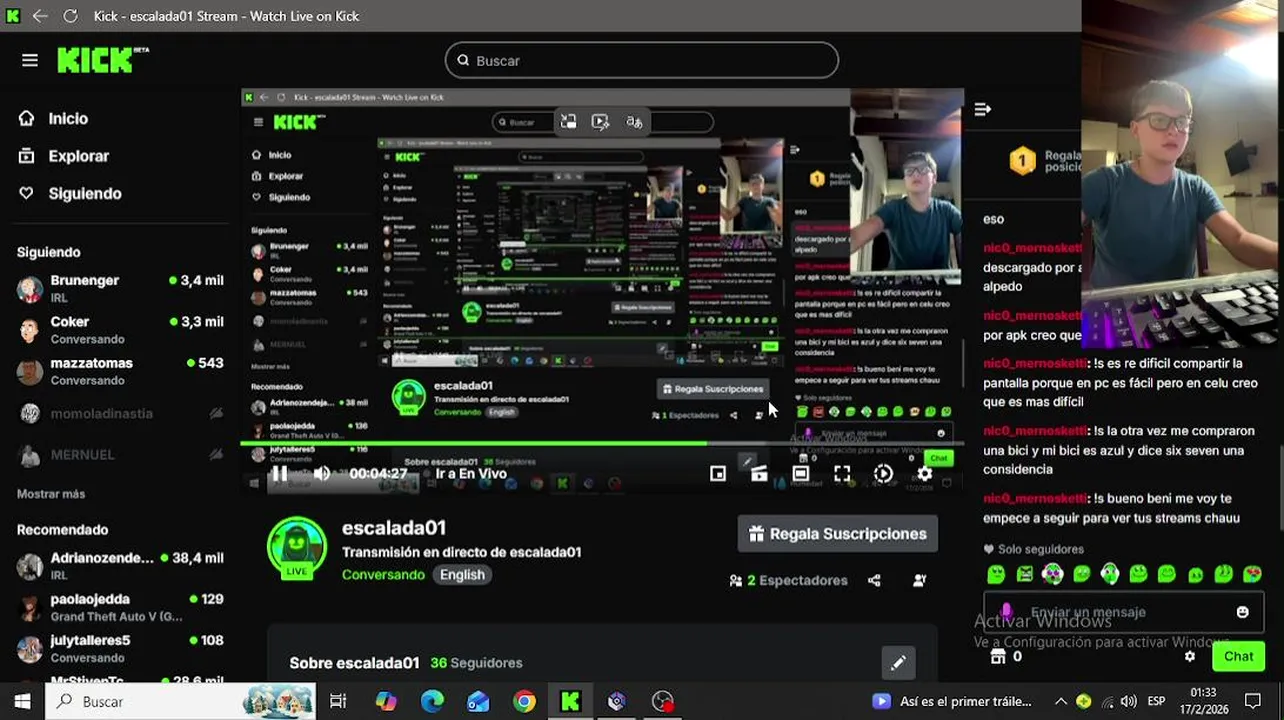The width and height of the screenshot is (1284, 720).
Task: Open video player settings gear
Action: 925,474
